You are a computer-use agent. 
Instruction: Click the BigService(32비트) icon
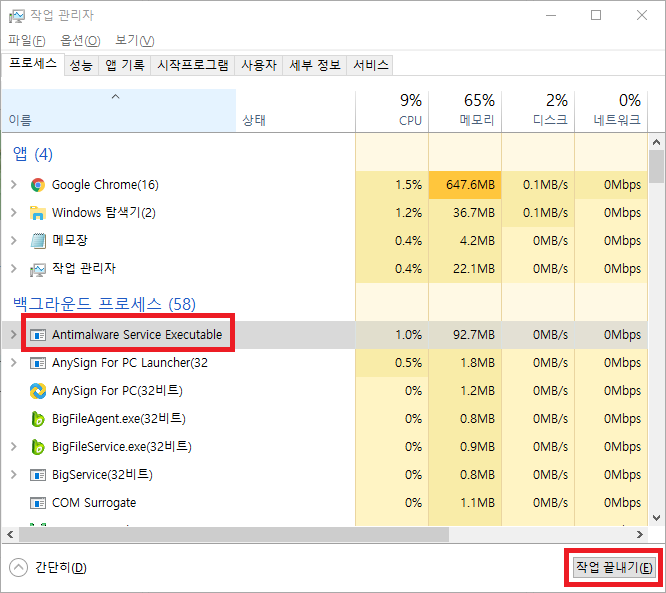tap(38, 475)
